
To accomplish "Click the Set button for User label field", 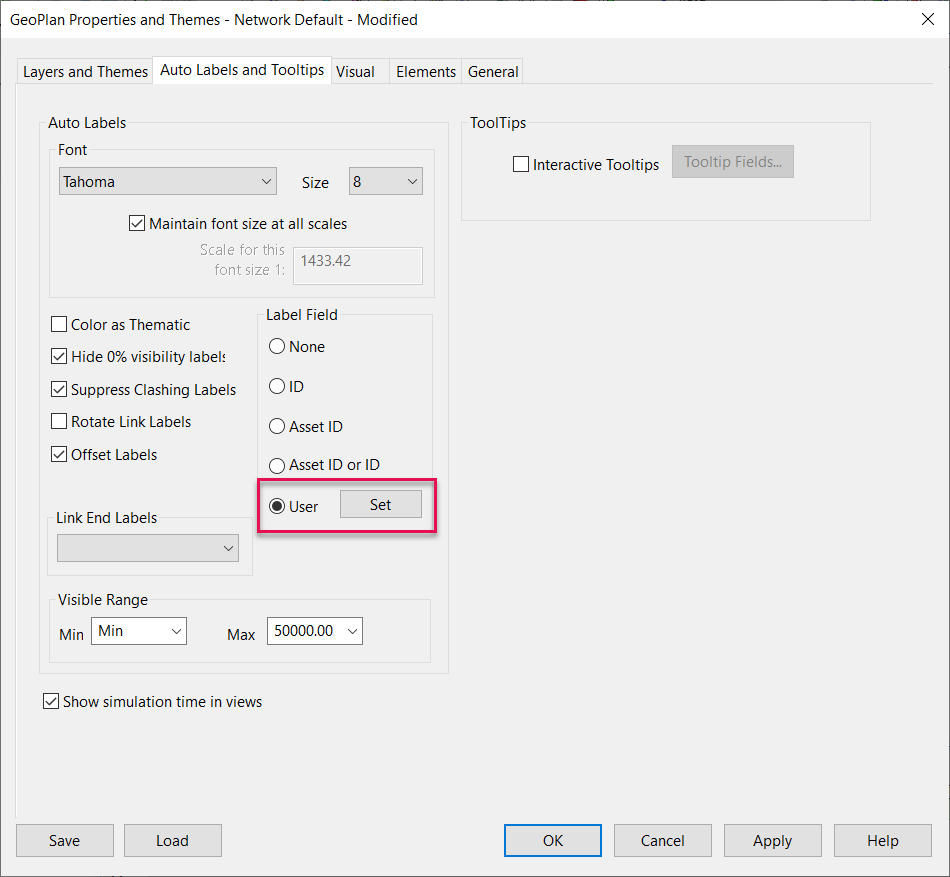I will [380, 503].
